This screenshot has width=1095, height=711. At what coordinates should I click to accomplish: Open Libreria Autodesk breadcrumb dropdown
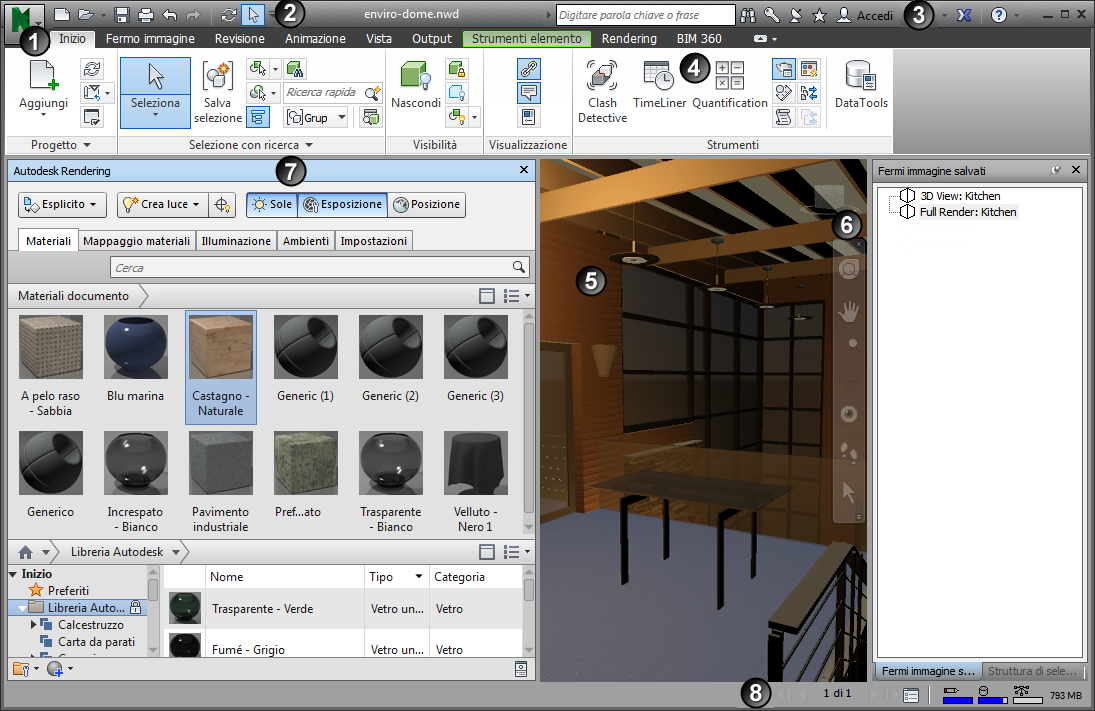point(176,552)
